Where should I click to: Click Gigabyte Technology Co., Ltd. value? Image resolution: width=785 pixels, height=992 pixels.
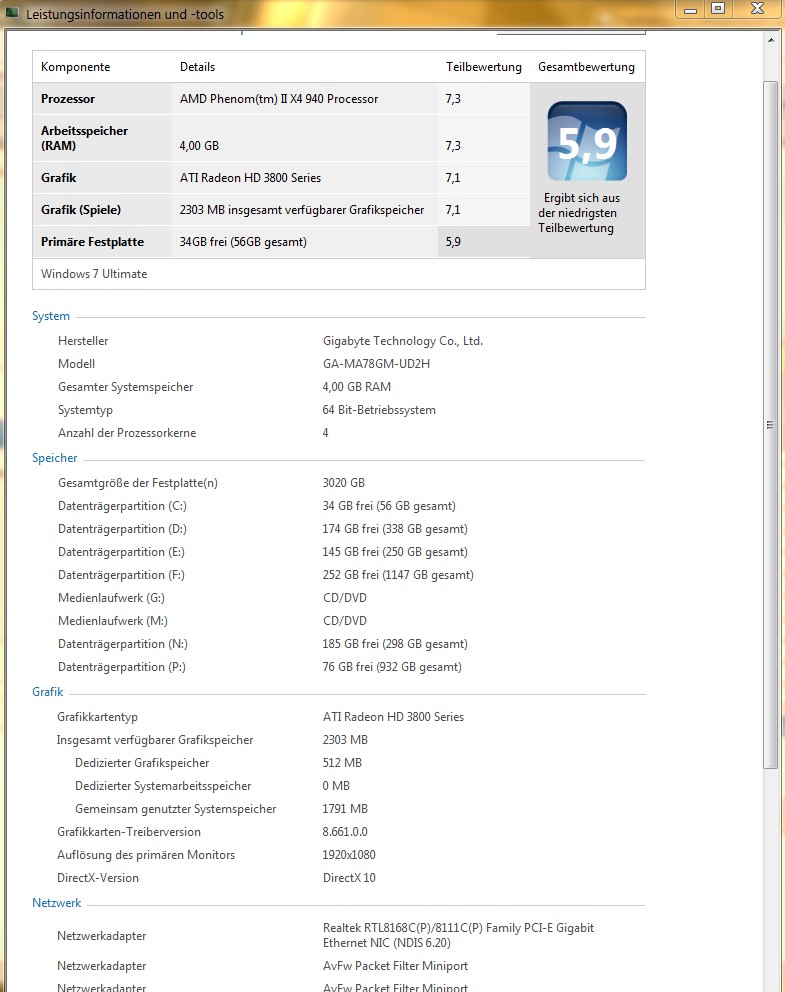pos(403,341)
